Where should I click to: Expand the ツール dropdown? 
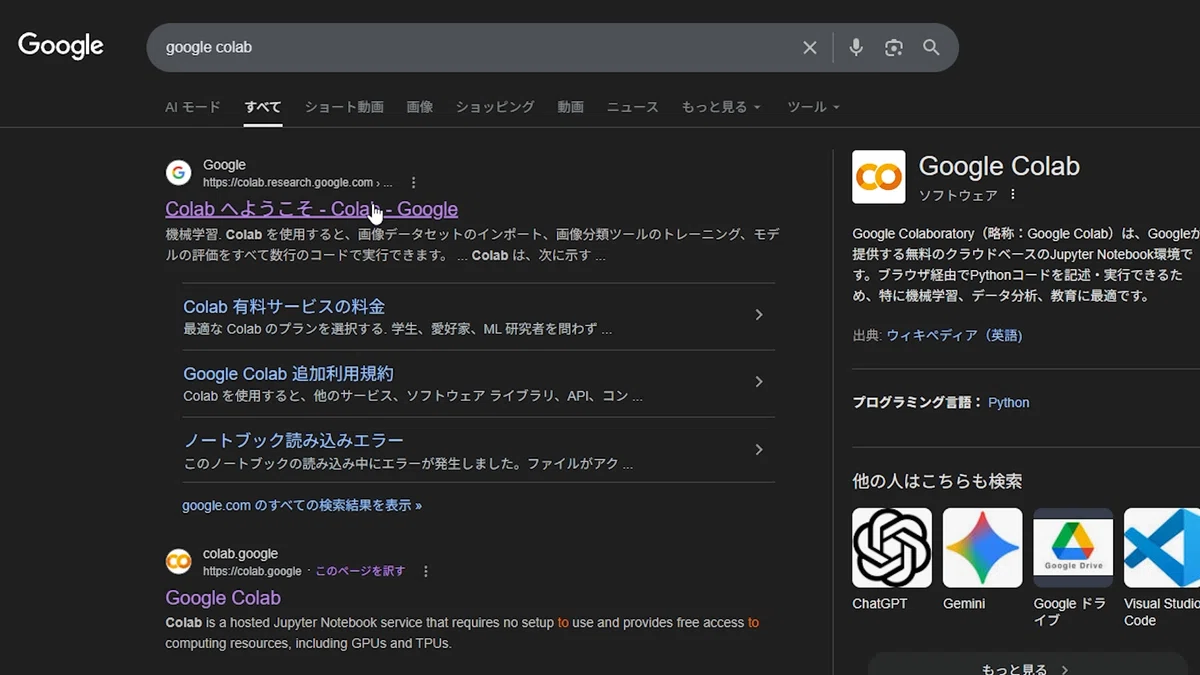pos(813,107)
